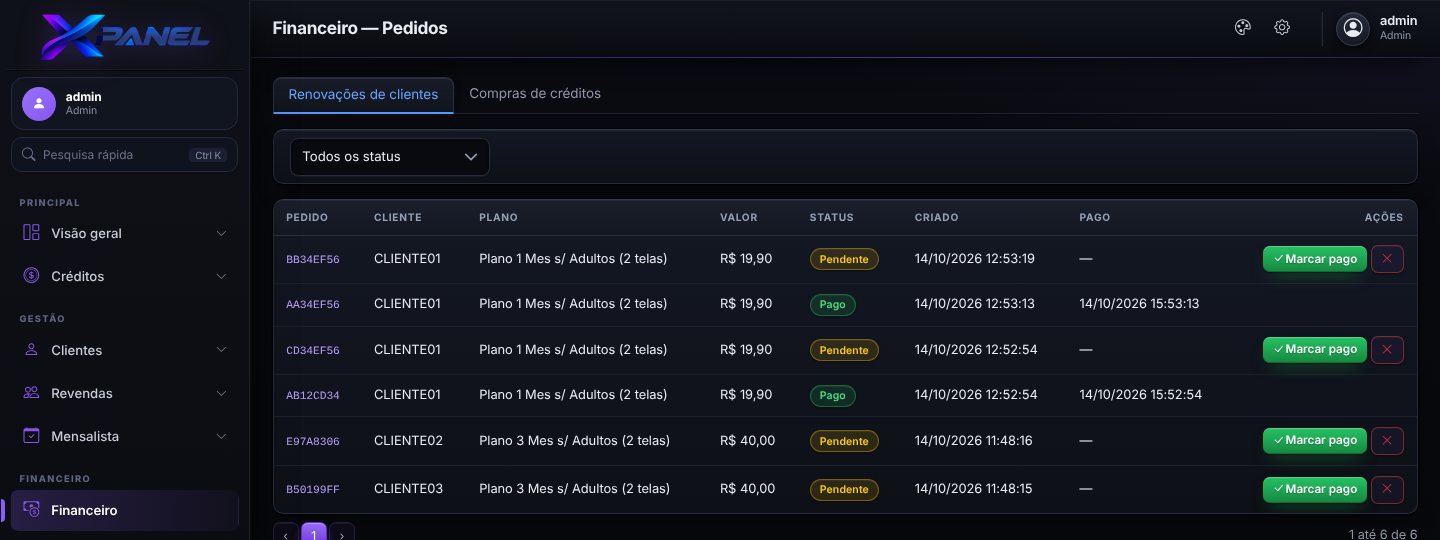Open the settings gear icon
1440x540 pixels.
[1282, 28]
